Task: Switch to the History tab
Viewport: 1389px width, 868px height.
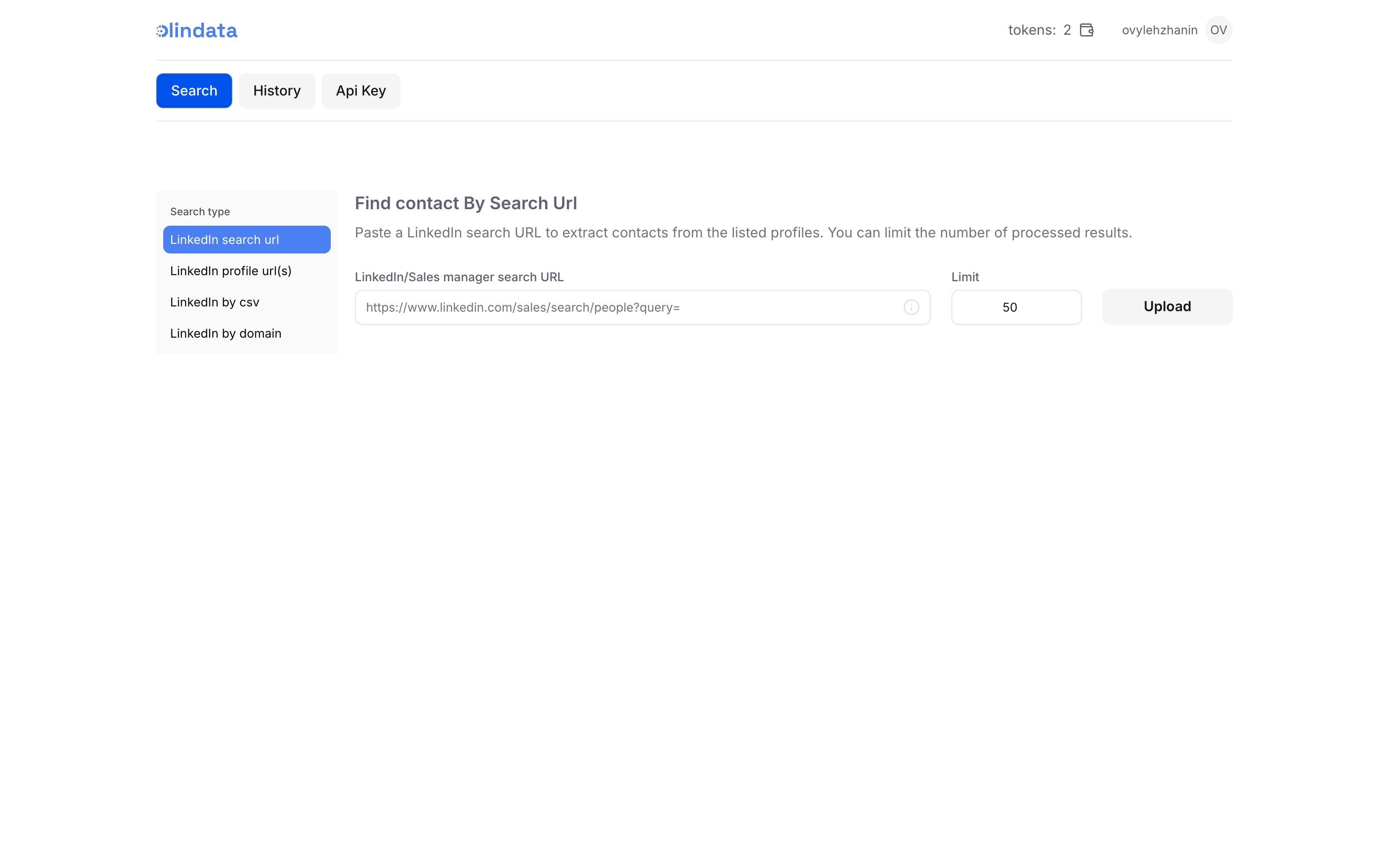Action: pos(276,91)
